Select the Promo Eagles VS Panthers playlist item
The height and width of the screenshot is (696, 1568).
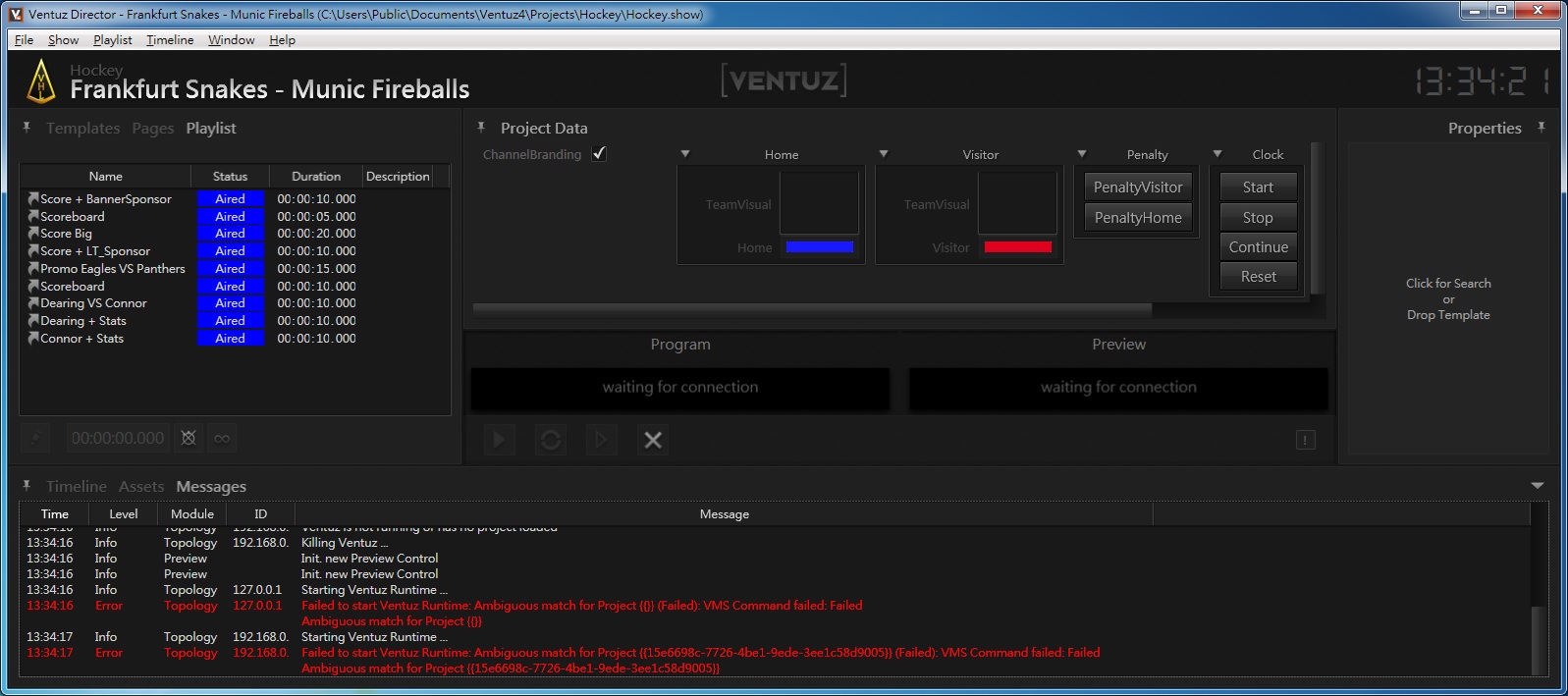coord(112,269)
